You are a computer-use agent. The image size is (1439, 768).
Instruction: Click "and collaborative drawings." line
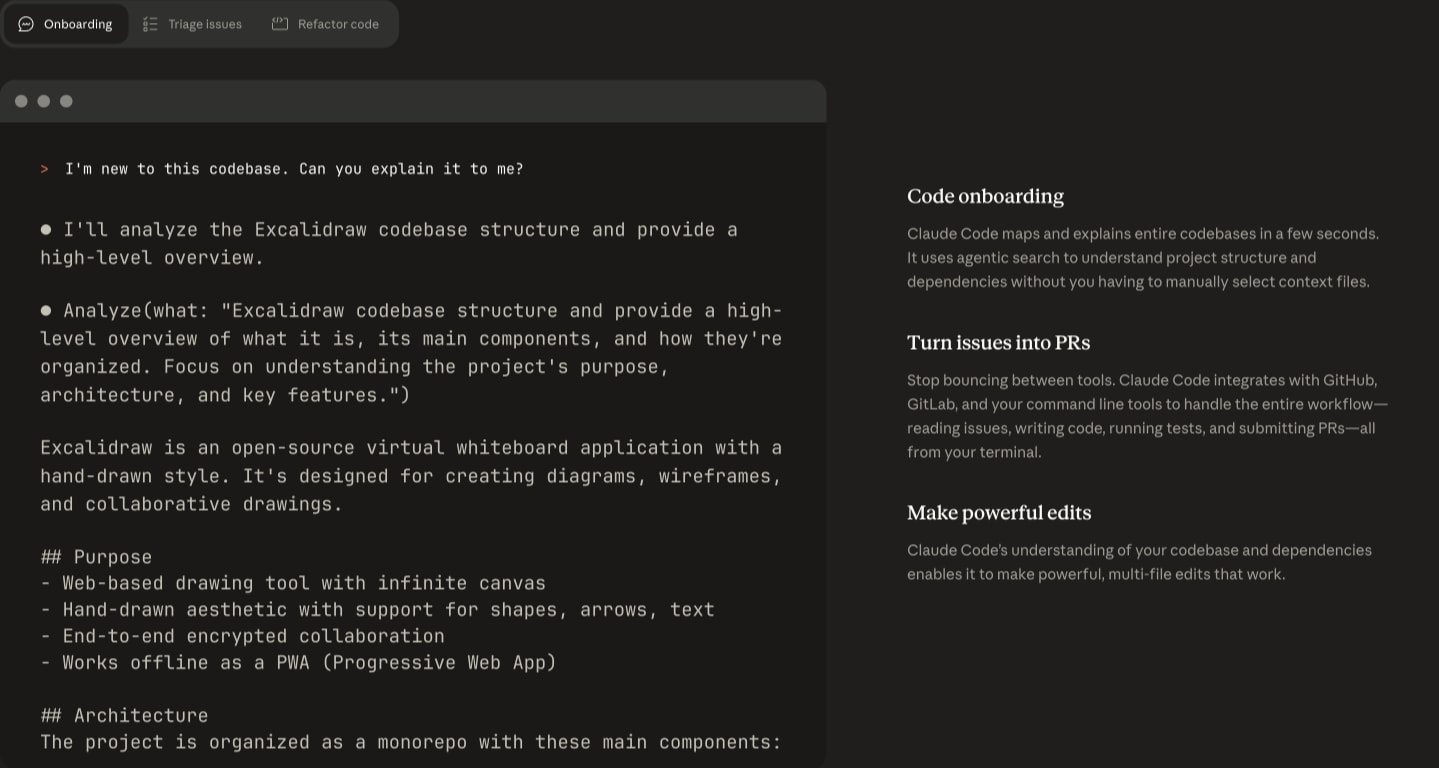pyautogui.click(x=191, y=504)
